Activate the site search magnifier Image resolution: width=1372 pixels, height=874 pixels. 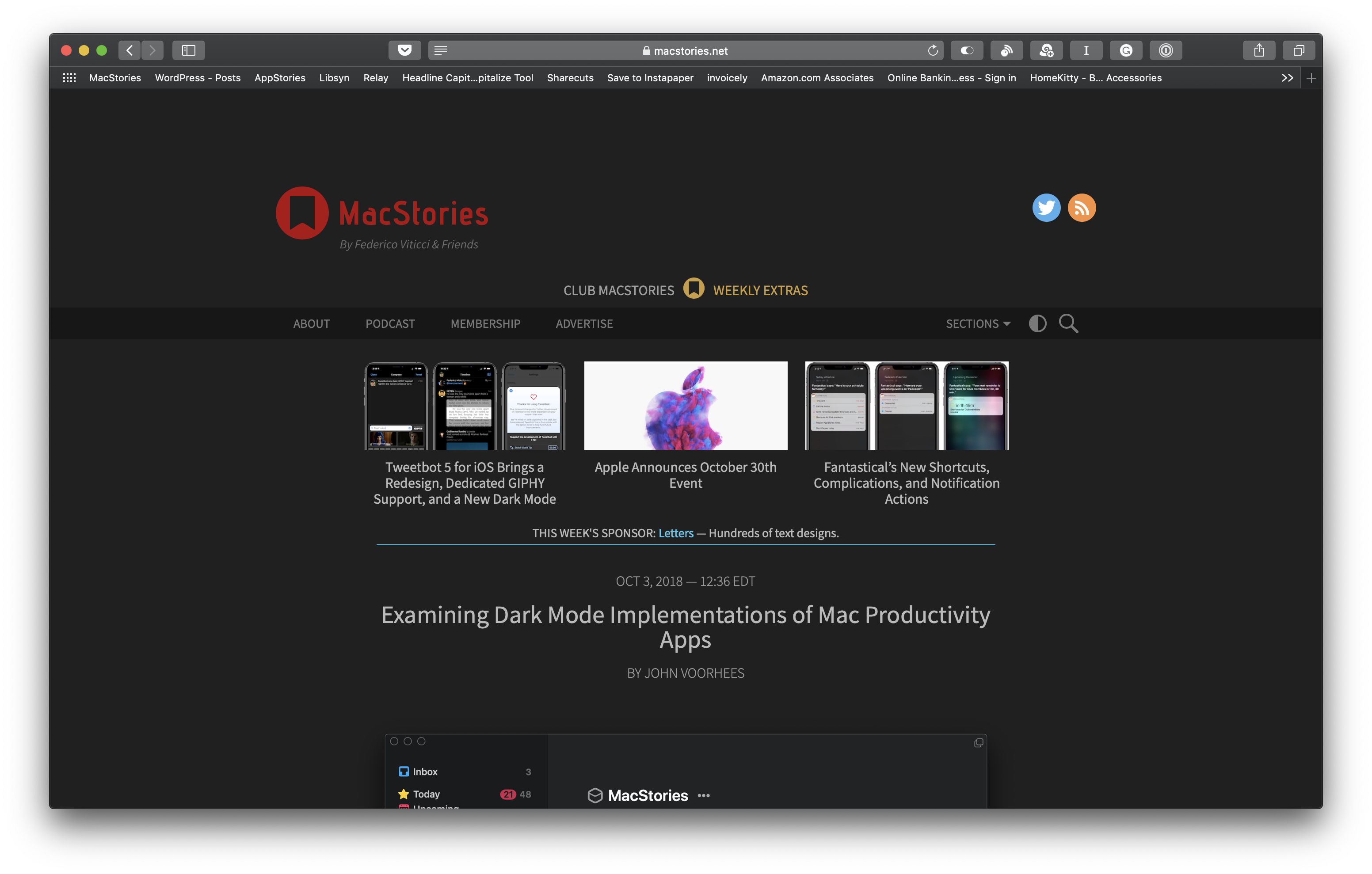[1068, 323]
